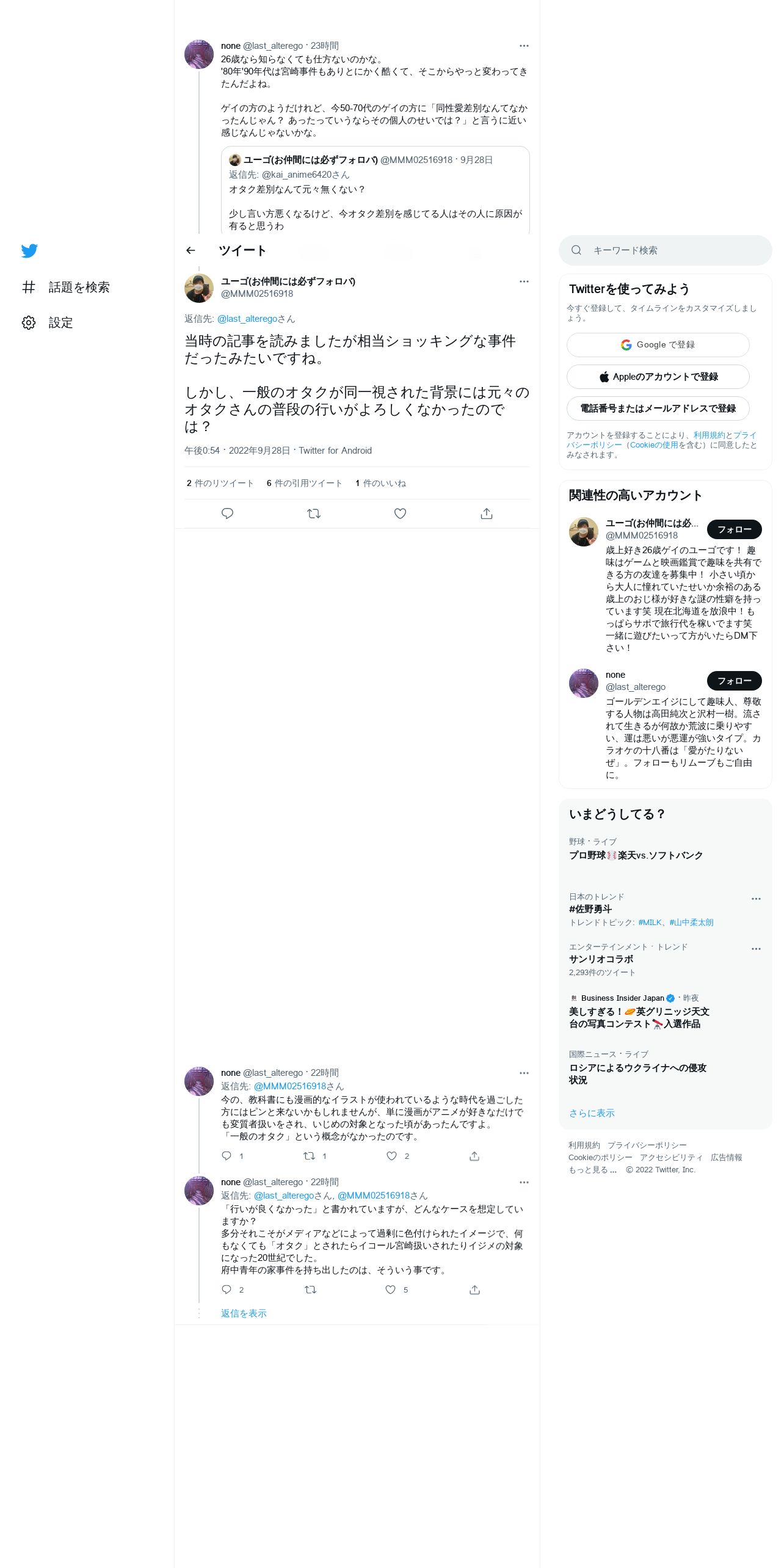Like the reply mentioning 府中青年の家事件
784x1568 pixels.
point(391,1290)
